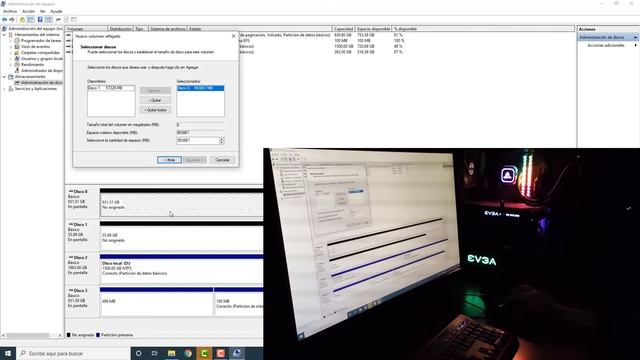Screen dimensions: 640x360
Task: Select Disco local (D:) partition on Disco 2
Action: (x=182, y=271)
